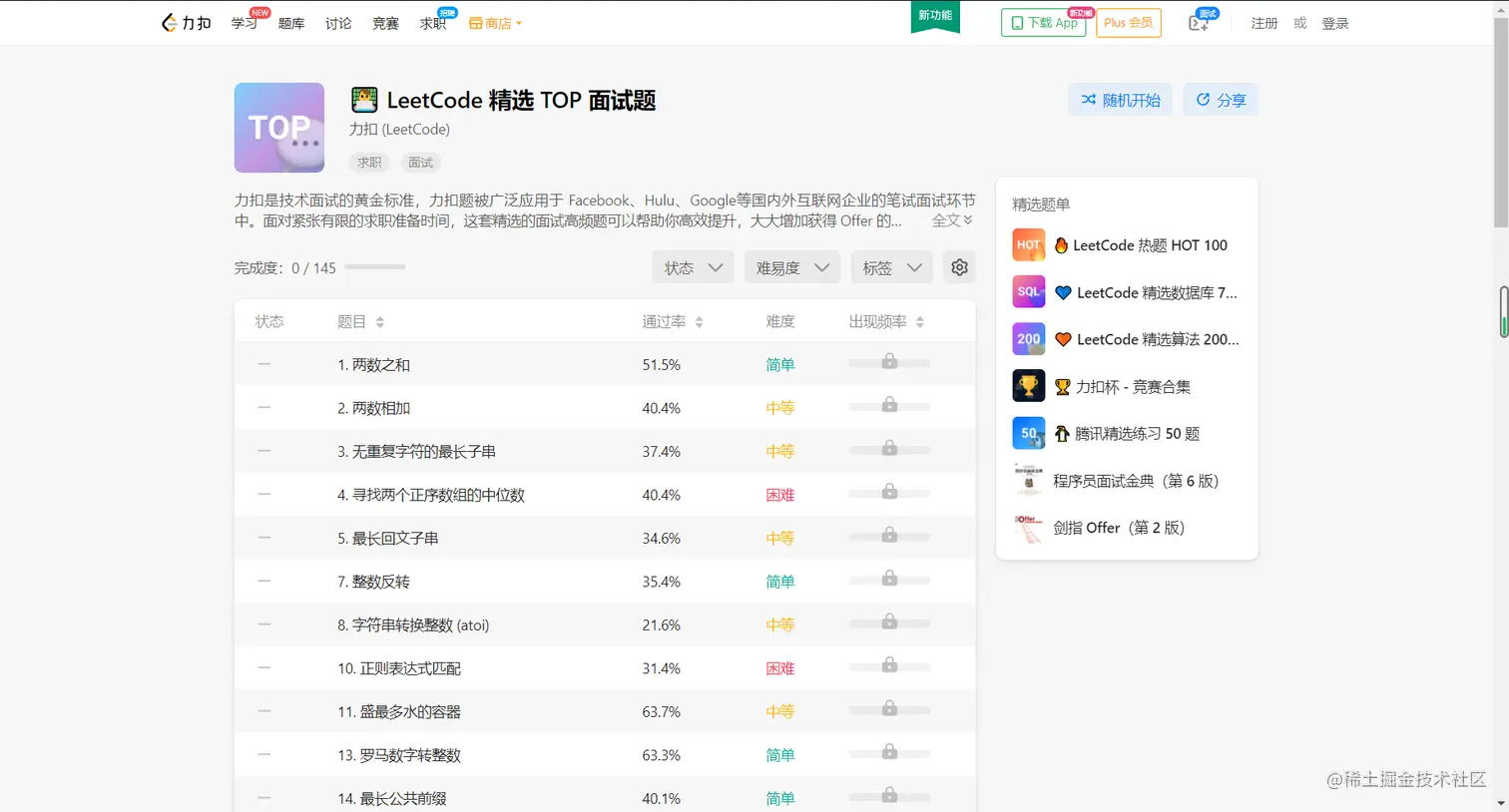Click the lock icon for 两数相加
The height and width of the screenshot is (812, 1509).
[x=889, y=404]
